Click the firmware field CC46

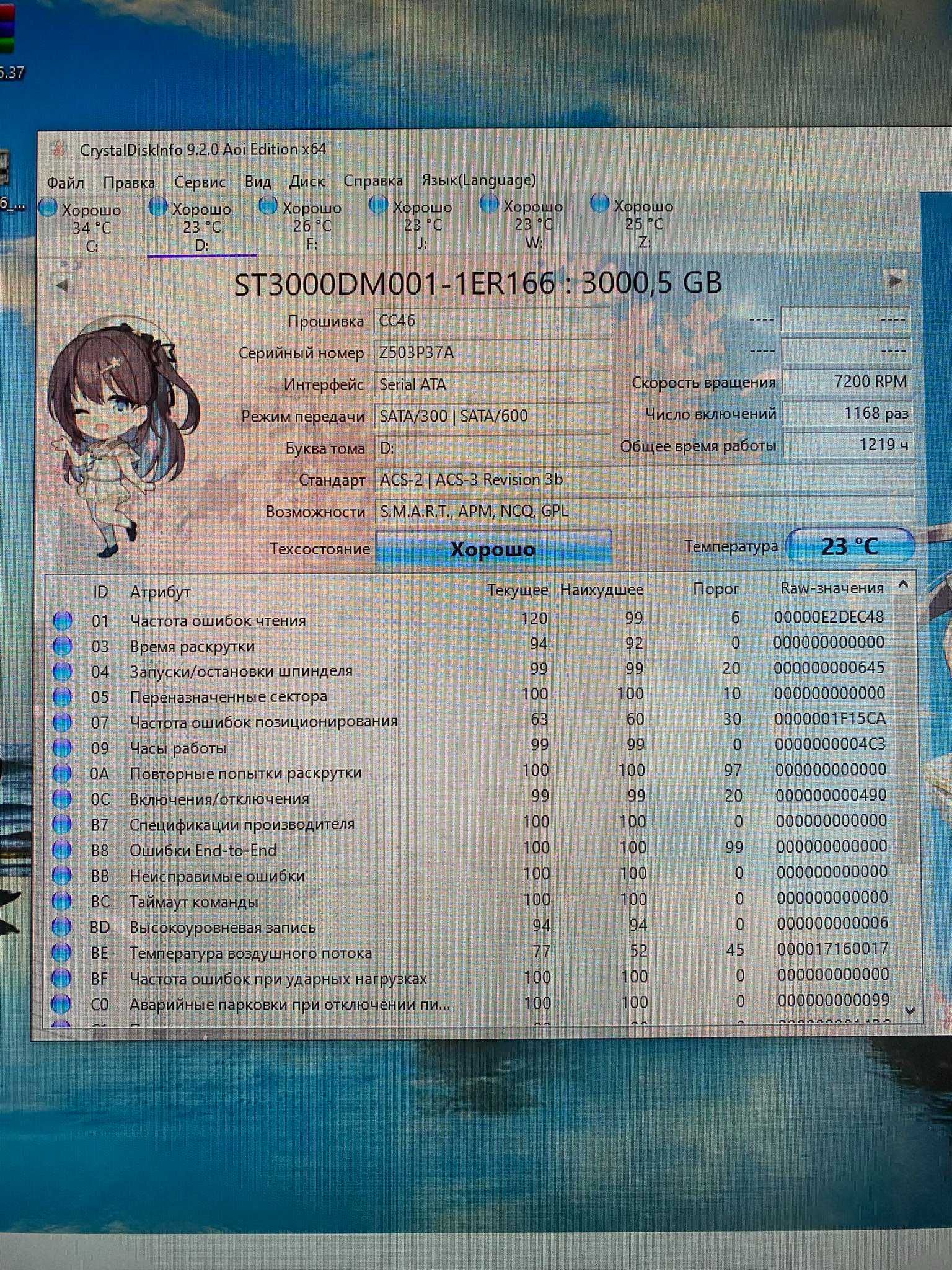492,321
